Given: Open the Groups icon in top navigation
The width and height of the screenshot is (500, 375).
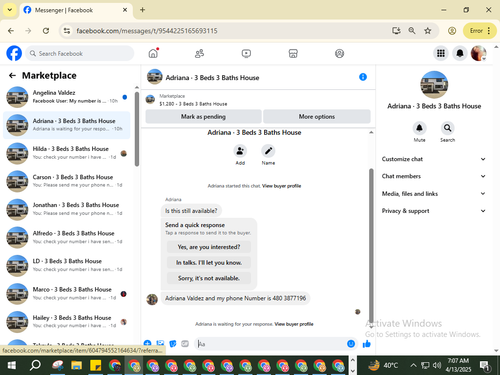Looking at the screenshot, I should pyautogui.click(x=339, y=53).
